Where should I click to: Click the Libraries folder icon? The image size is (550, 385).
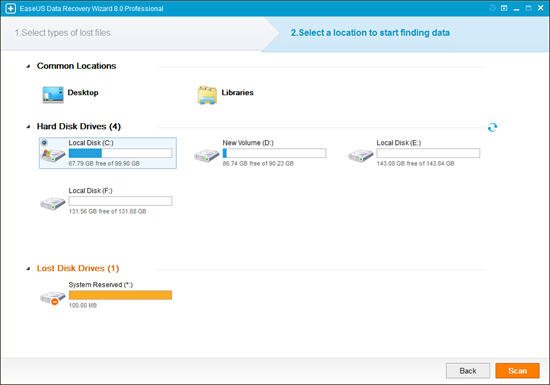coord(207,95)
